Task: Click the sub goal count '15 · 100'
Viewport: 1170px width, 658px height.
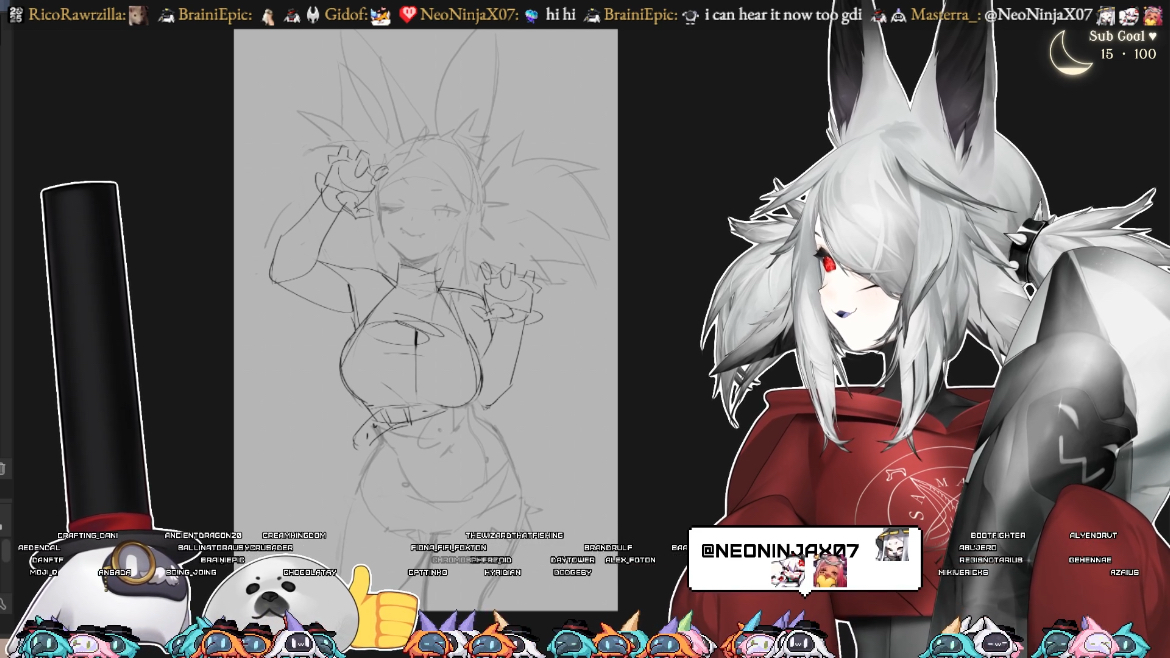Action: click(1127, 54)
